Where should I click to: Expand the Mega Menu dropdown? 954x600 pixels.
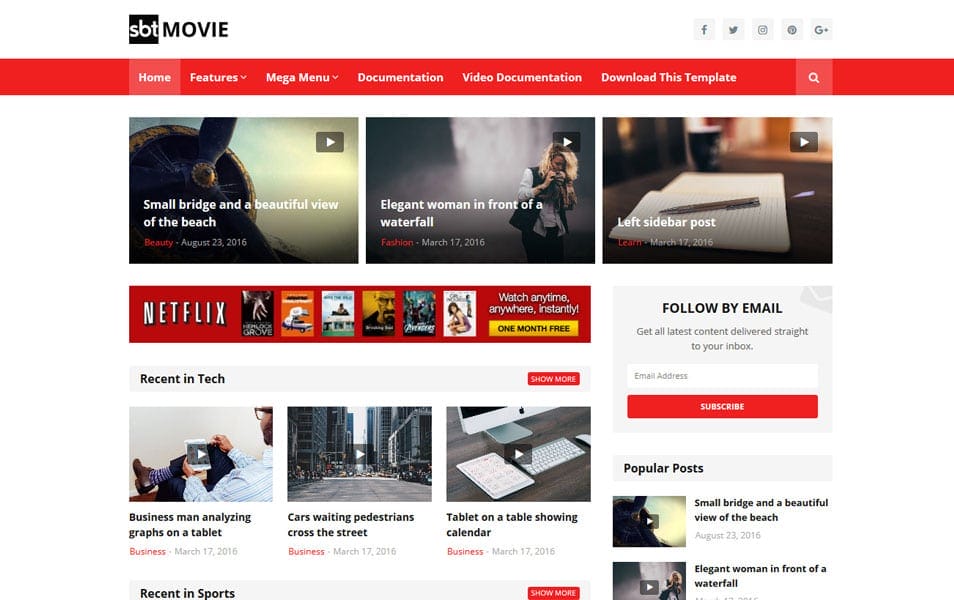pos(301,77)
